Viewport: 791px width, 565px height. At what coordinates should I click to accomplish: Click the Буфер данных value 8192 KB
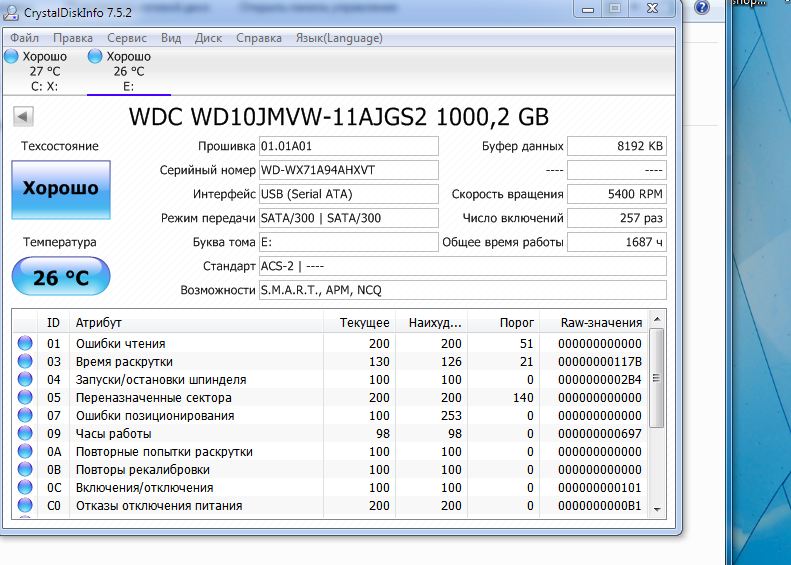click(617, 146)
